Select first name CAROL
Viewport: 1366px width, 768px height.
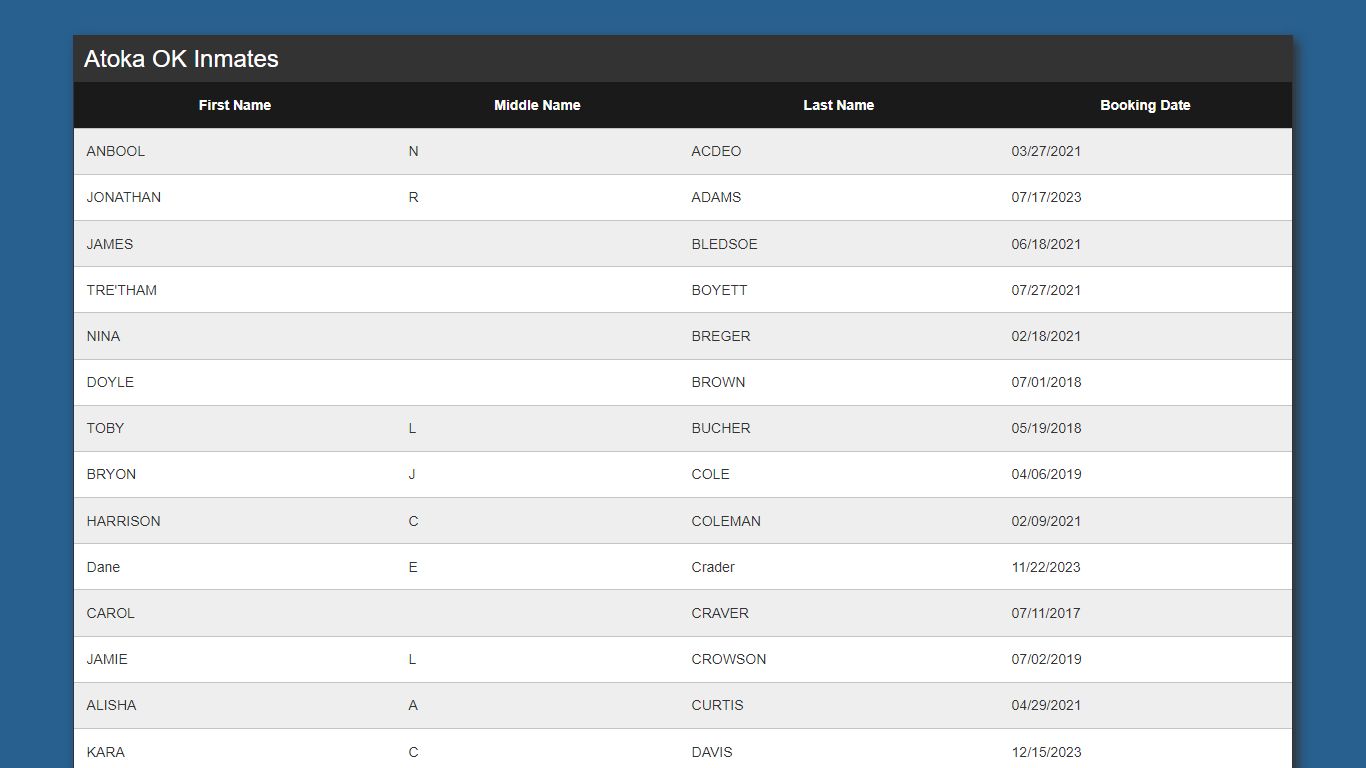[x=110, y=613]
